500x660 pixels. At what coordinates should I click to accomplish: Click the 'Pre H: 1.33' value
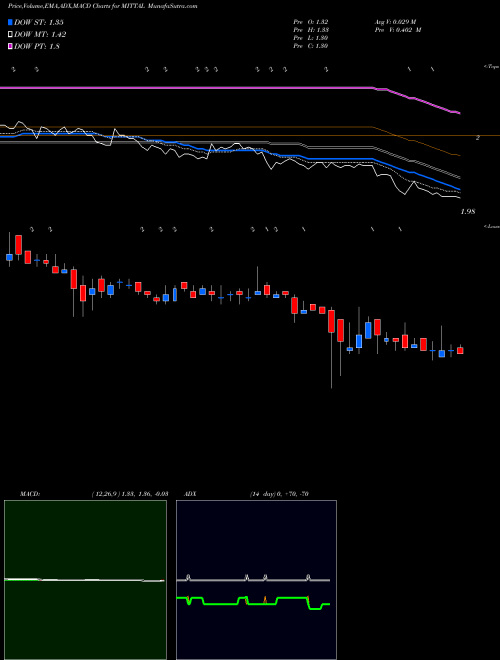(x=311, y=30)
